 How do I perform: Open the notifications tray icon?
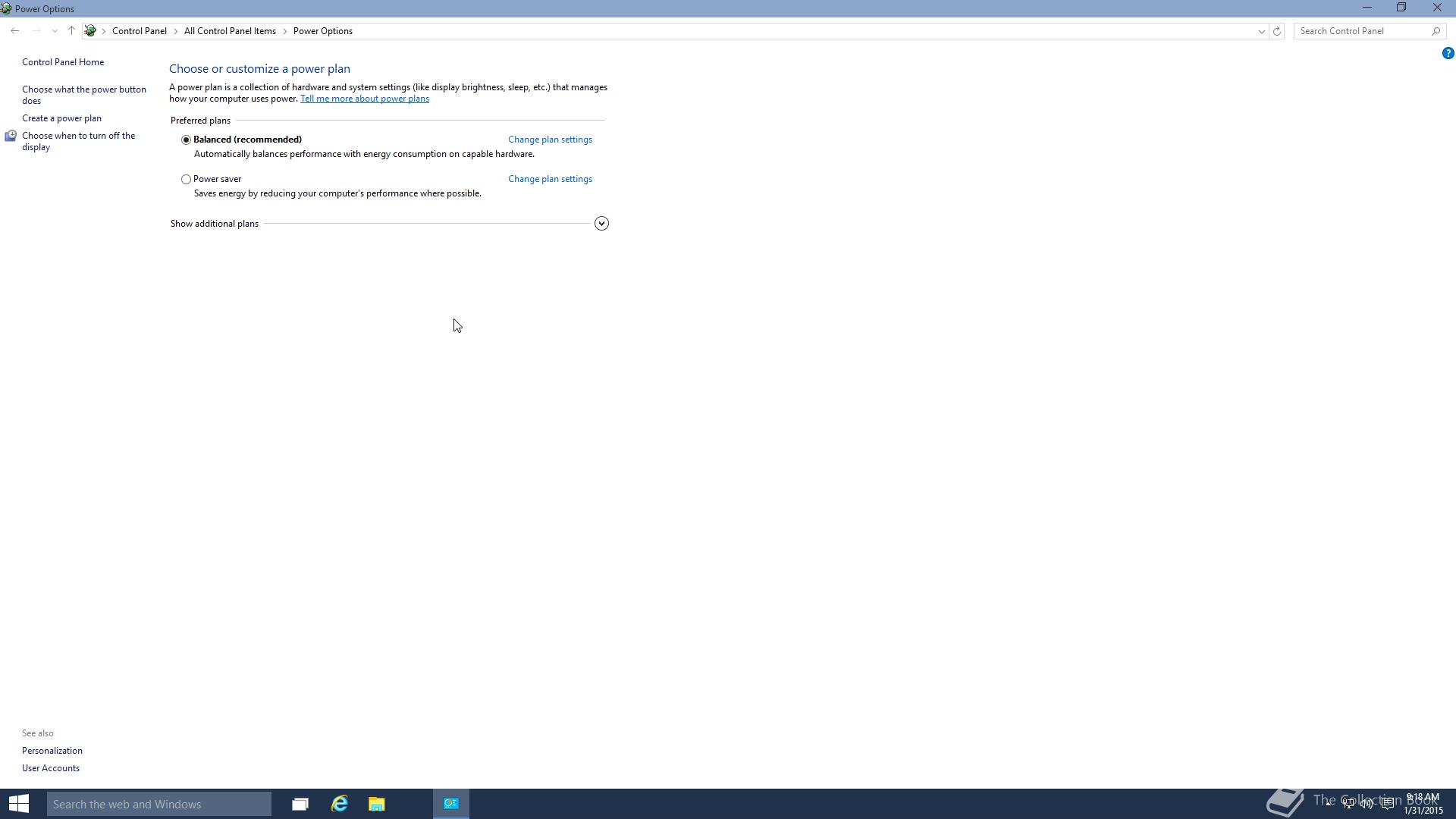tap(1388, 803)
